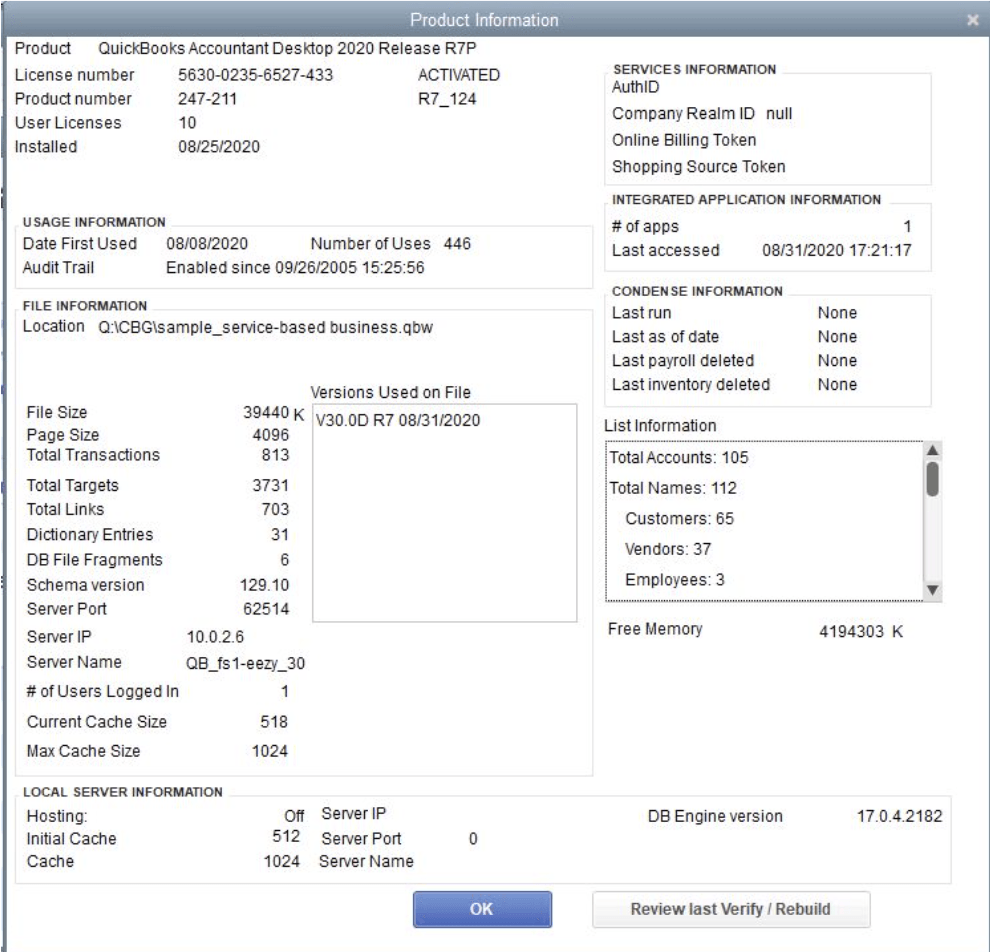The height and width of the screenshot is (952, 990).
Task: Click license number 5630-0235-6527-433
Action: coord(255,75)
